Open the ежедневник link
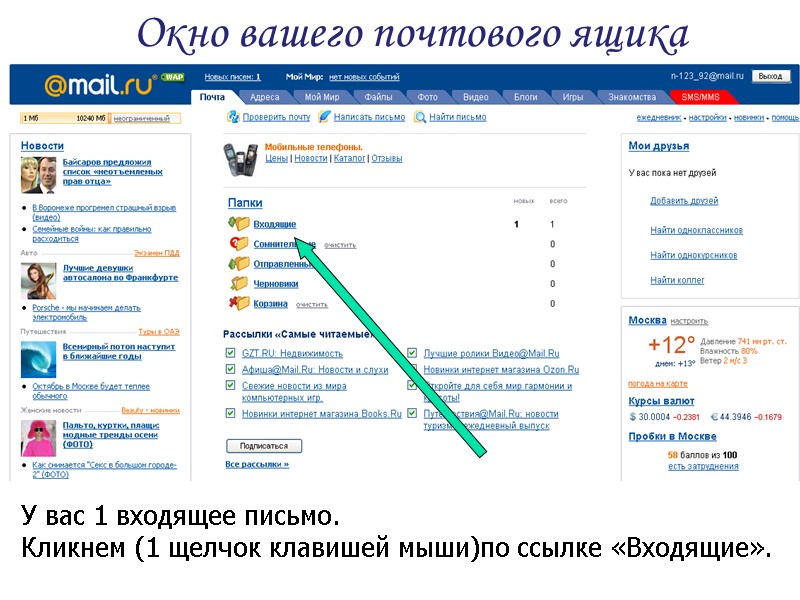The height and width of the screenshot is (600, 800). click(659, 118)
